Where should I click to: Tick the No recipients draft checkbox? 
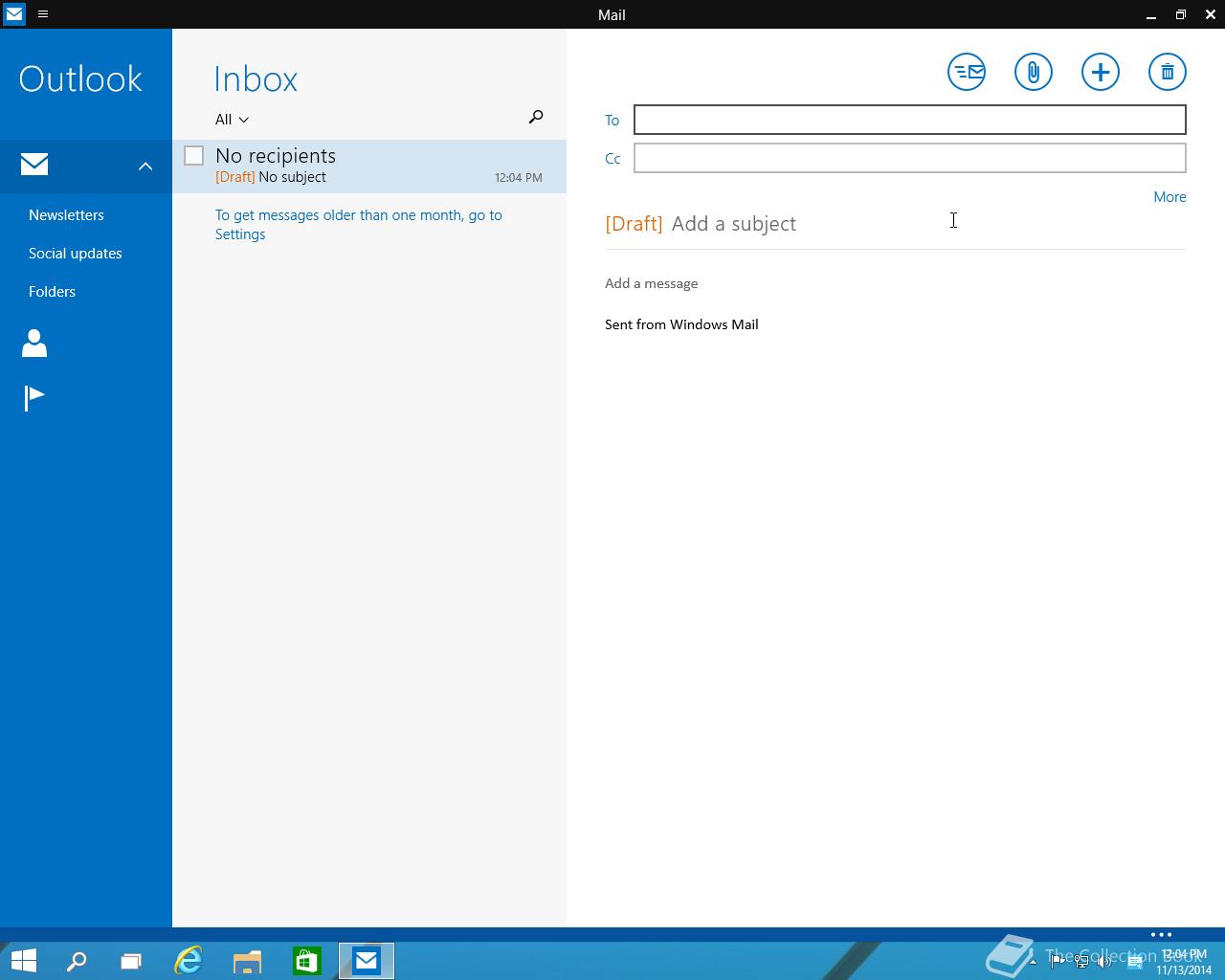[193, 155]
